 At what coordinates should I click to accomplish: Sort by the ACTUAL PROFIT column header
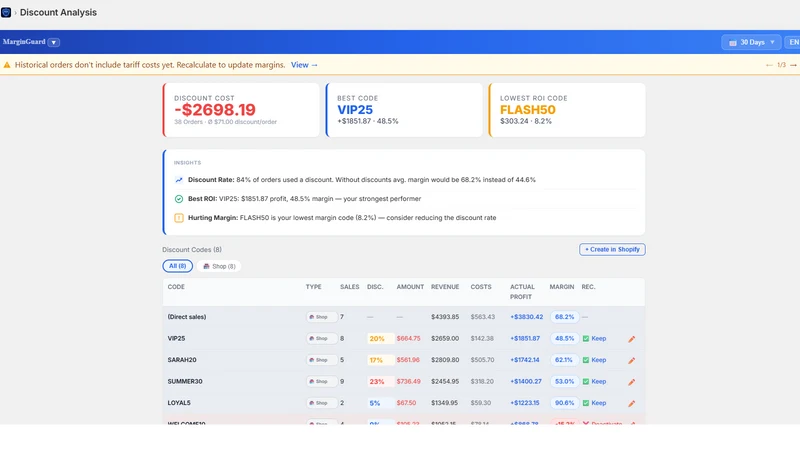click(x=522, y=292)
